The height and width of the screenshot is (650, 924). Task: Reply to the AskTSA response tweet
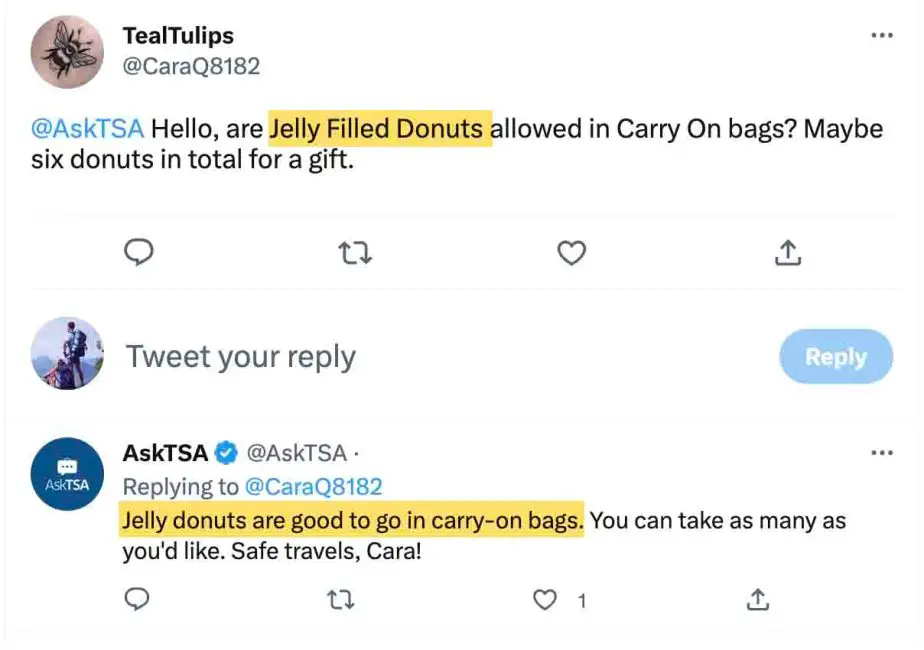pos(138,600)
